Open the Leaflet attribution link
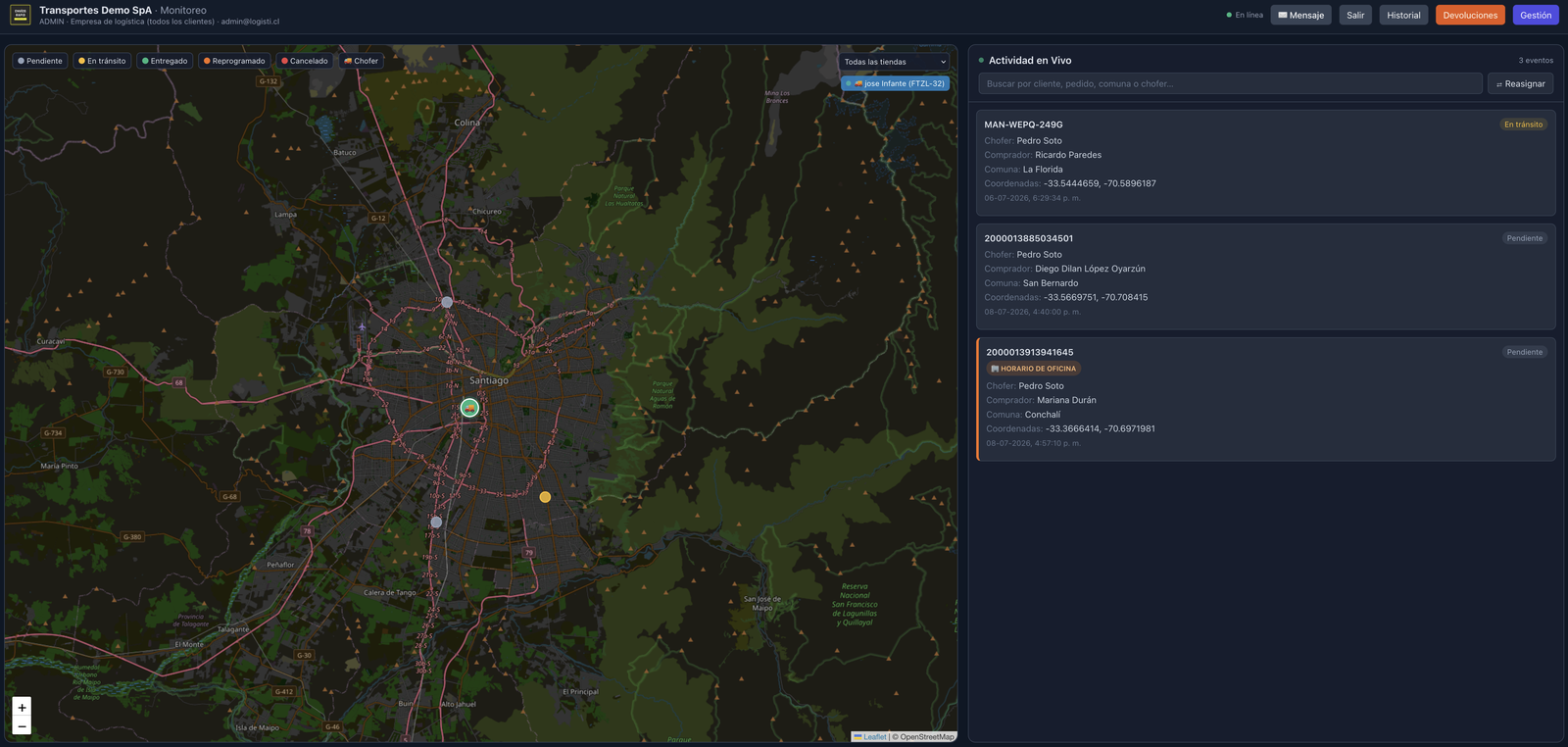Screen dimensions: 1568x747 [870, 737]
